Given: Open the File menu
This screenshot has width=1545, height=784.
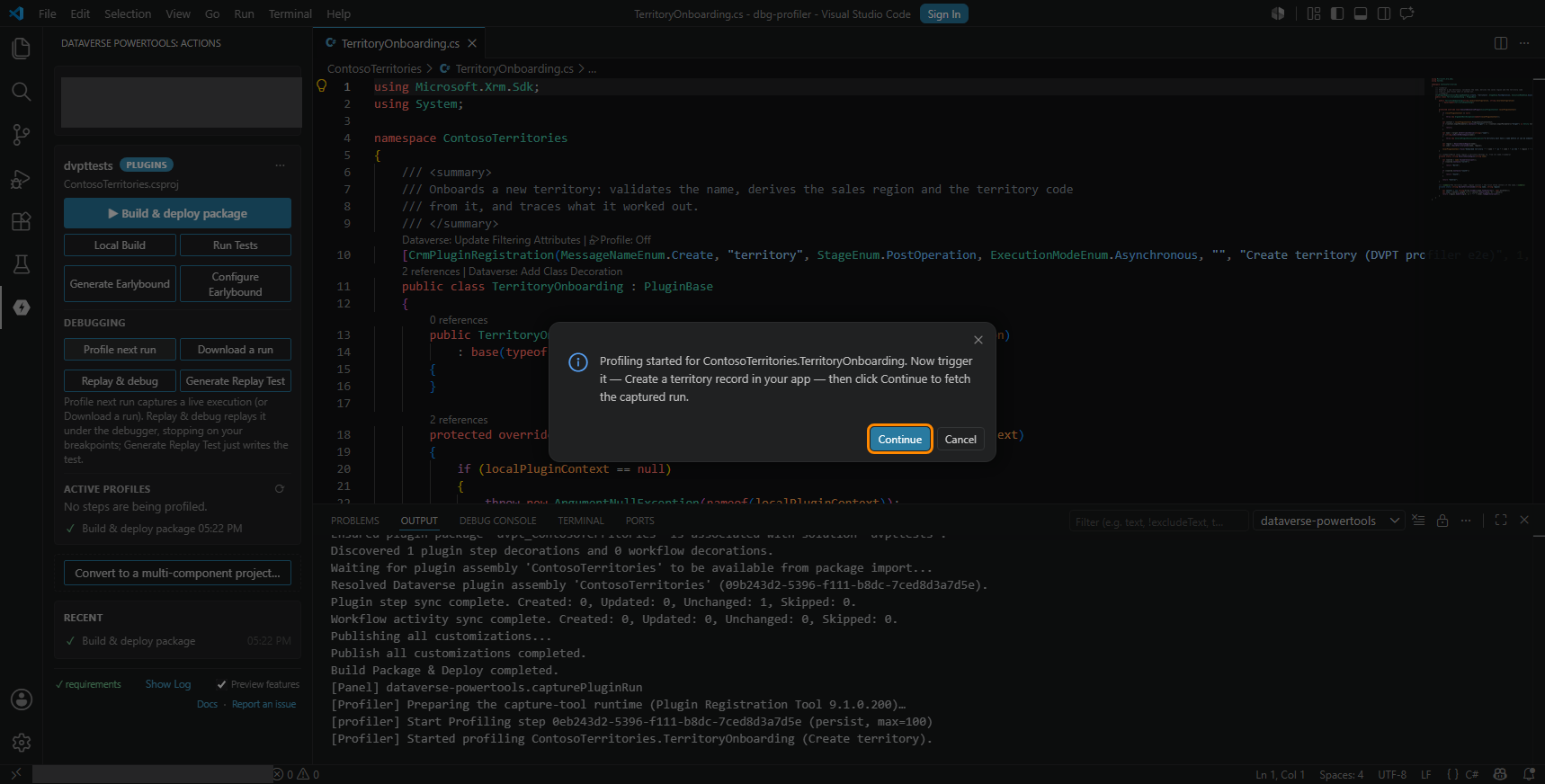Looking at the screenshot, I should click(x=48, y=13).
